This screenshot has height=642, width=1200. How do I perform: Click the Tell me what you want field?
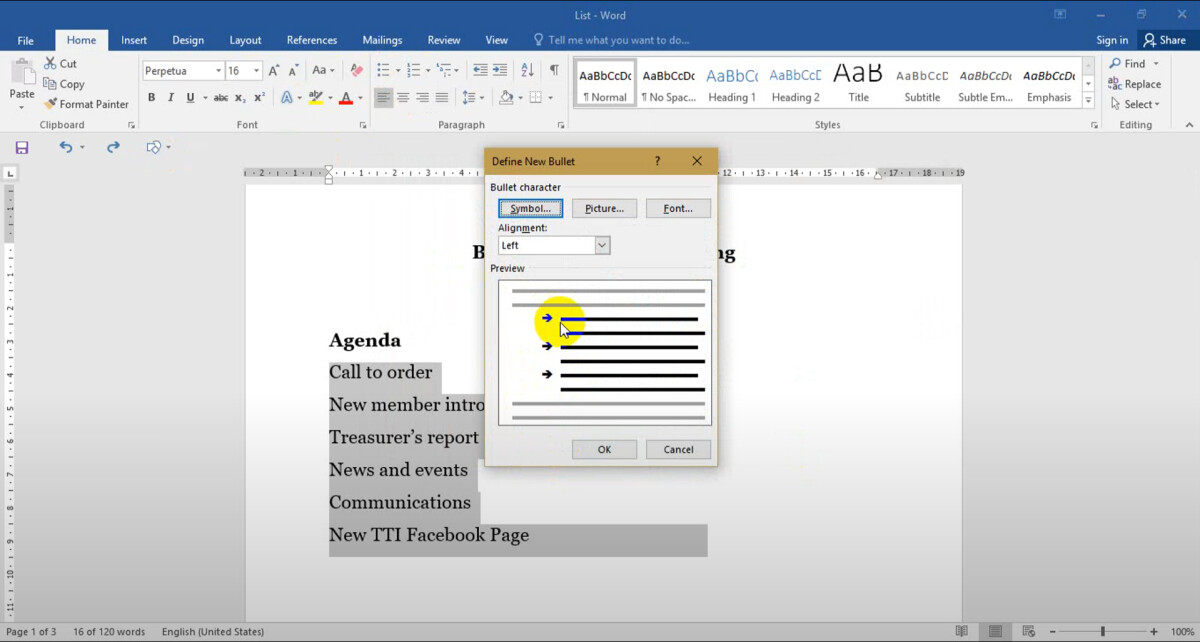tap(618, 40)
